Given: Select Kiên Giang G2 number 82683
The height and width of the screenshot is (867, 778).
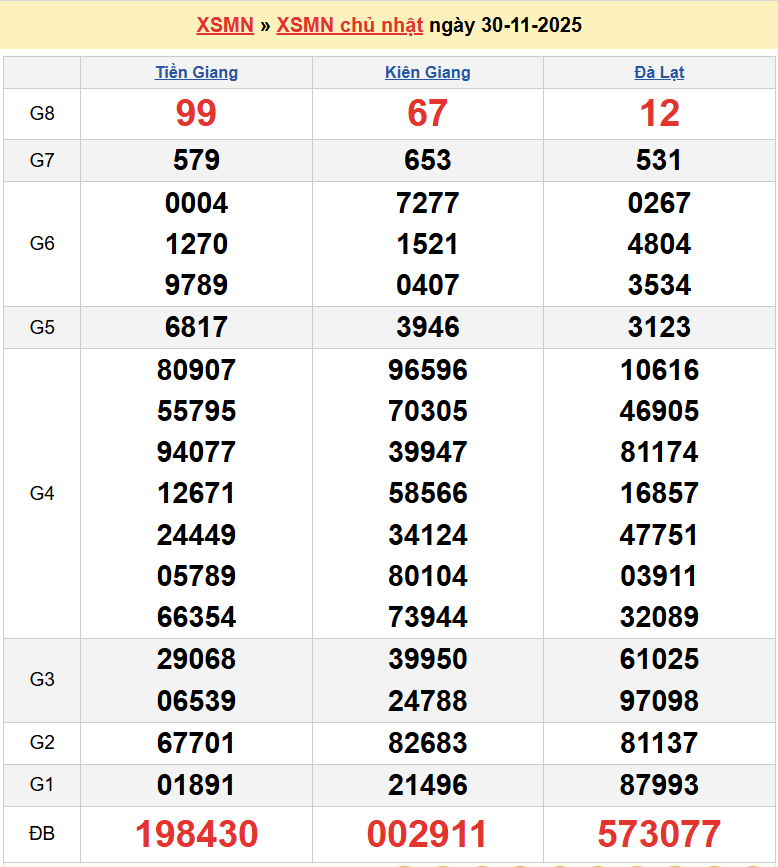Looking at the screenshot, I should 427,743.
